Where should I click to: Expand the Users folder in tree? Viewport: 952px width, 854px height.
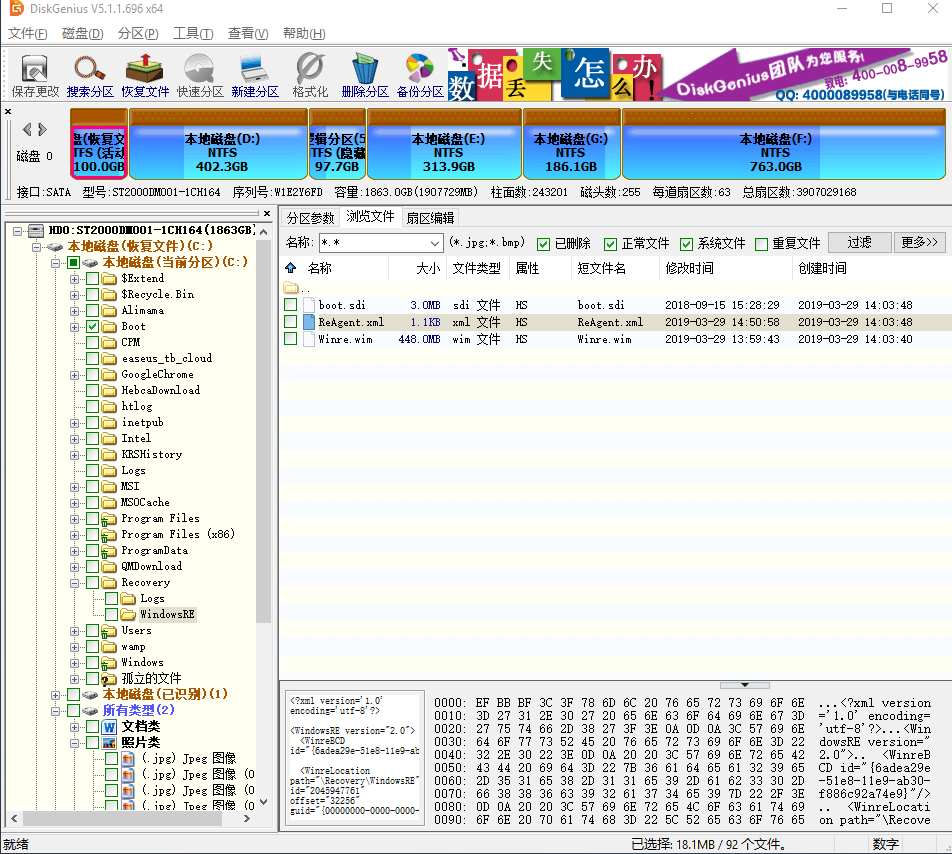(x=75, y=631)
